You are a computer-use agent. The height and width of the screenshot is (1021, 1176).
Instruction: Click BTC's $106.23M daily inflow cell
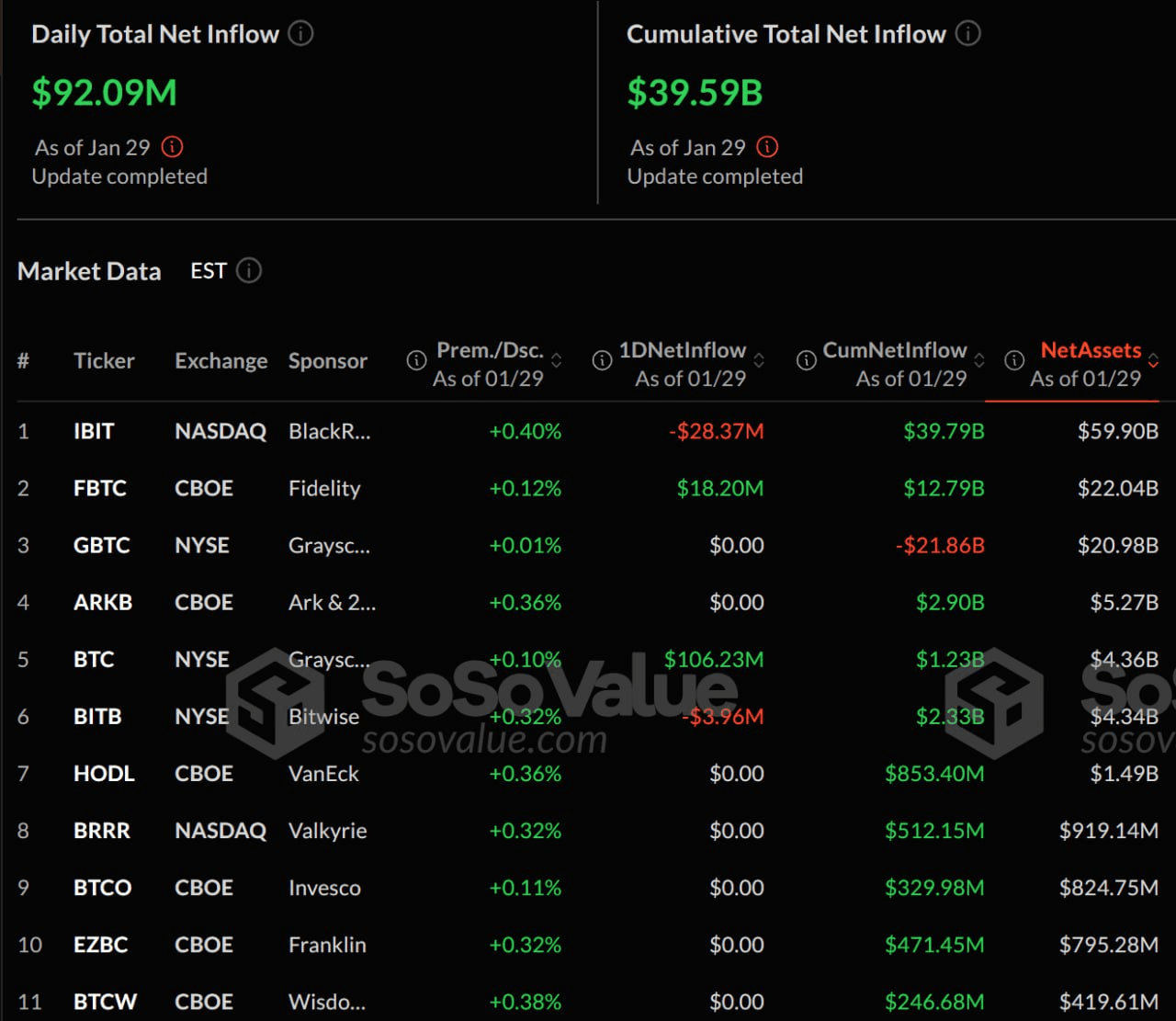pos(714,659)
